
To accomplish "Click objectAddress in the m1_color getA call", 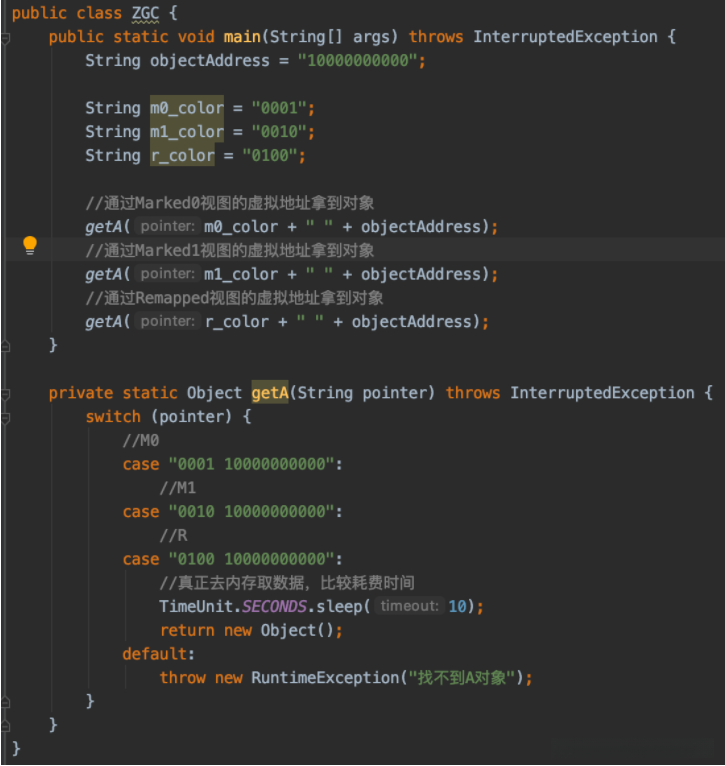I will point(421,274).
